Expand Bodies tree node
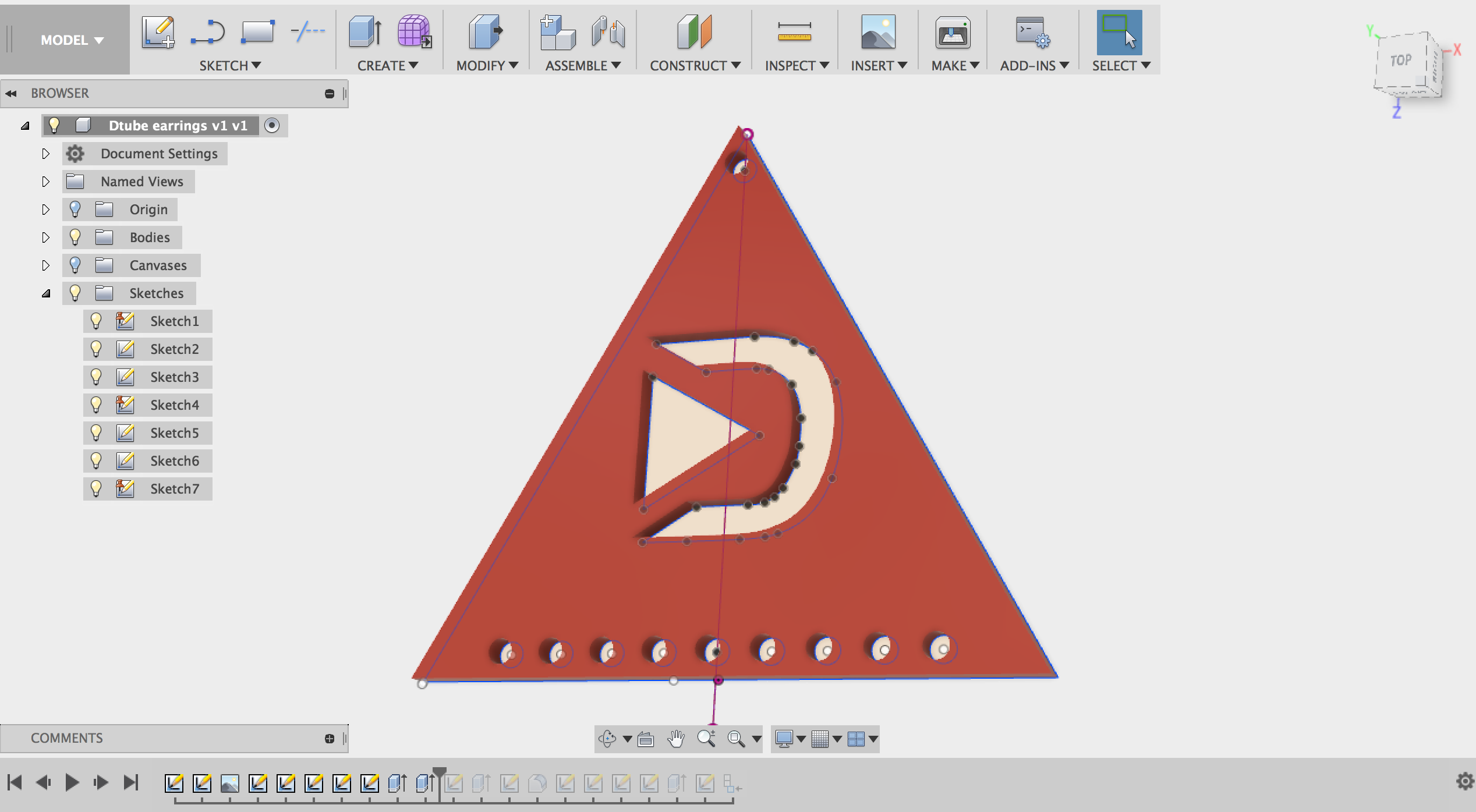 [45, 237]
